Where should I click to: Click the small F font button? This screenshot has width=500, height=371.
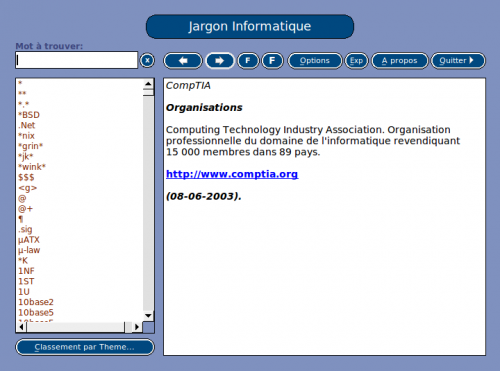coord(248,61)
